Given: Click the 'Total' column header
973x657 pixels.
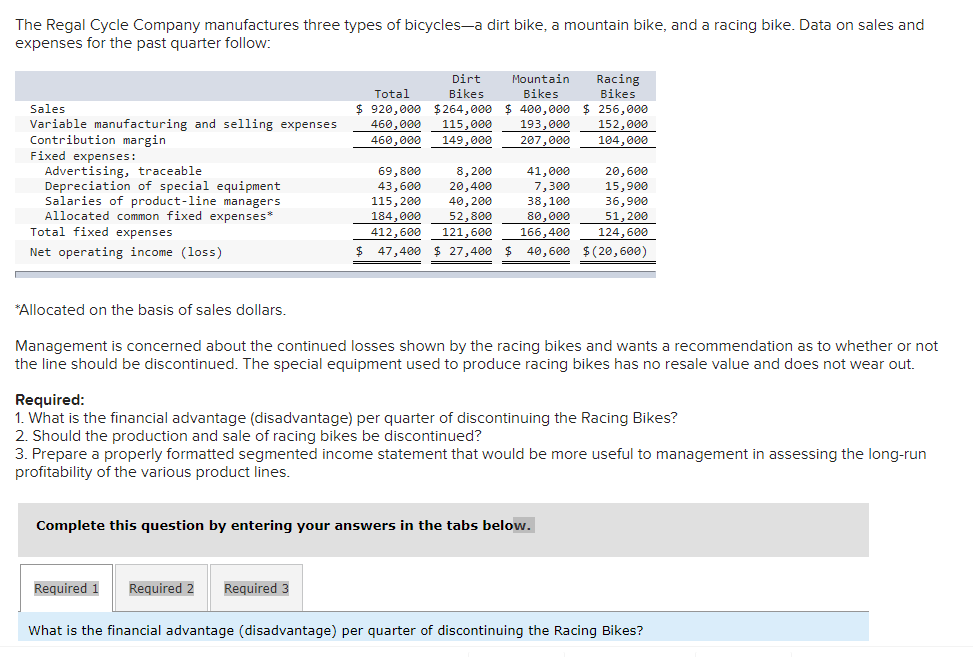Looking at the screenshot, I should coord(392,94).
